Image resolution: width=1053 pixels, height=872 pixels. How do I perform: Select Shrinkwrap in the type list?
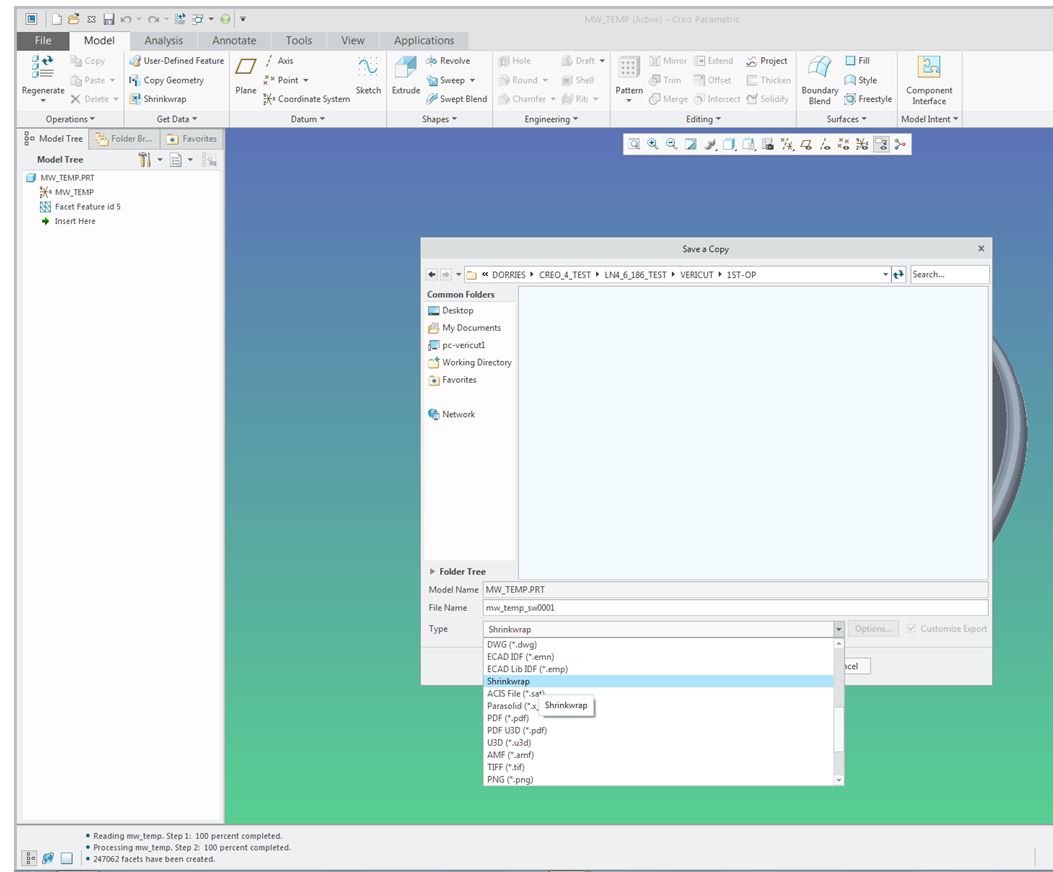coord(658,681)
